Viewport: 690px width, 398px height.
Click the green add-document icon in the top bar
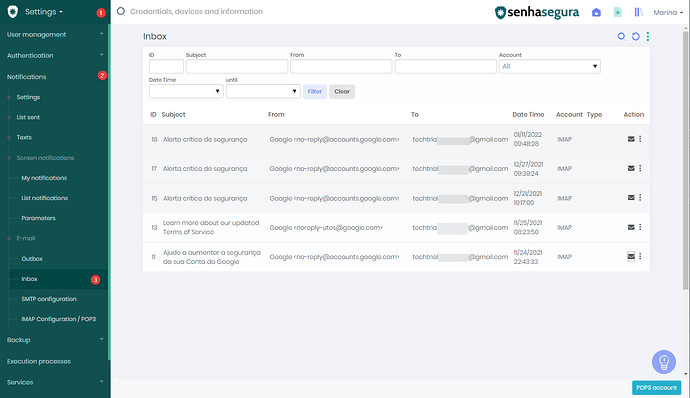pos(617,12)
